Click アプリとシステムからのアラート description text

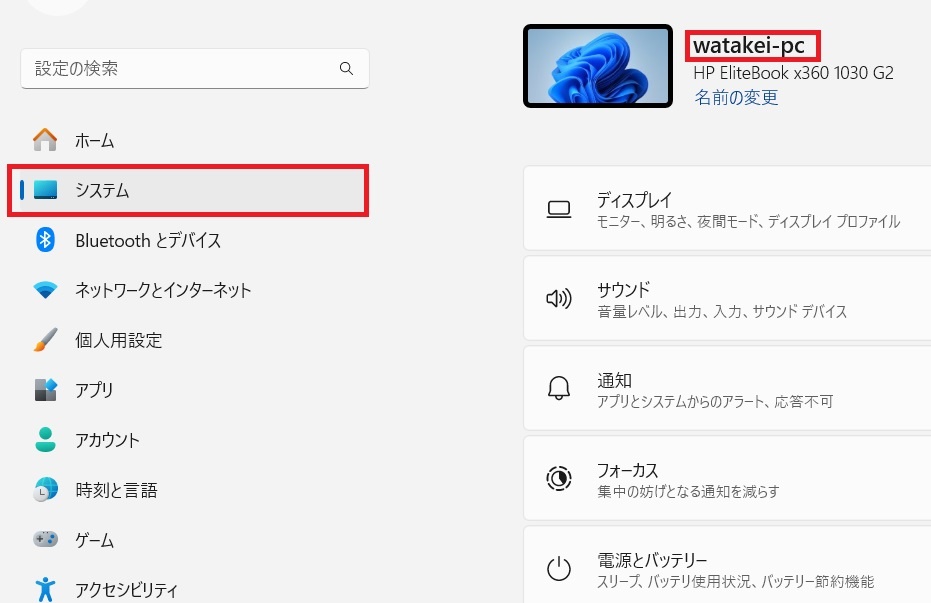pyautogui.click(x=715, y=402)
